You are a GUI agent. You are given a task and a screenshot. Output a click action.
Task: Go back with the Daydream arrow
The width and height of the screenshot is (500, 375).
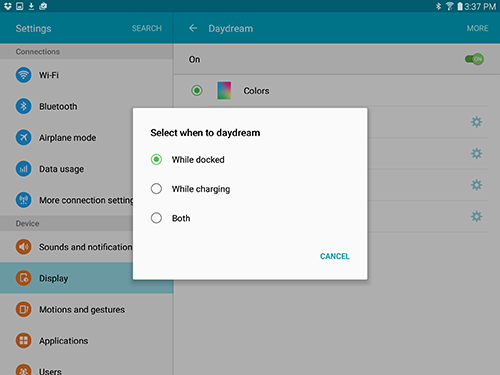tap(193, 28)
